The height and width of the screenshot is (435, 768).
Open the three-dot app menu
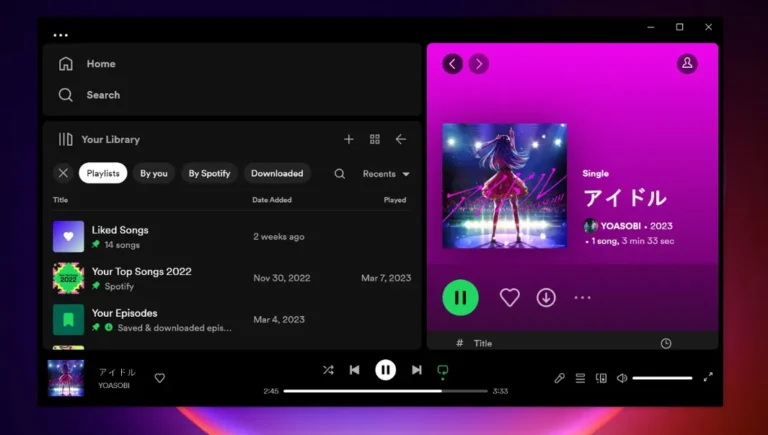coord(61,35)
